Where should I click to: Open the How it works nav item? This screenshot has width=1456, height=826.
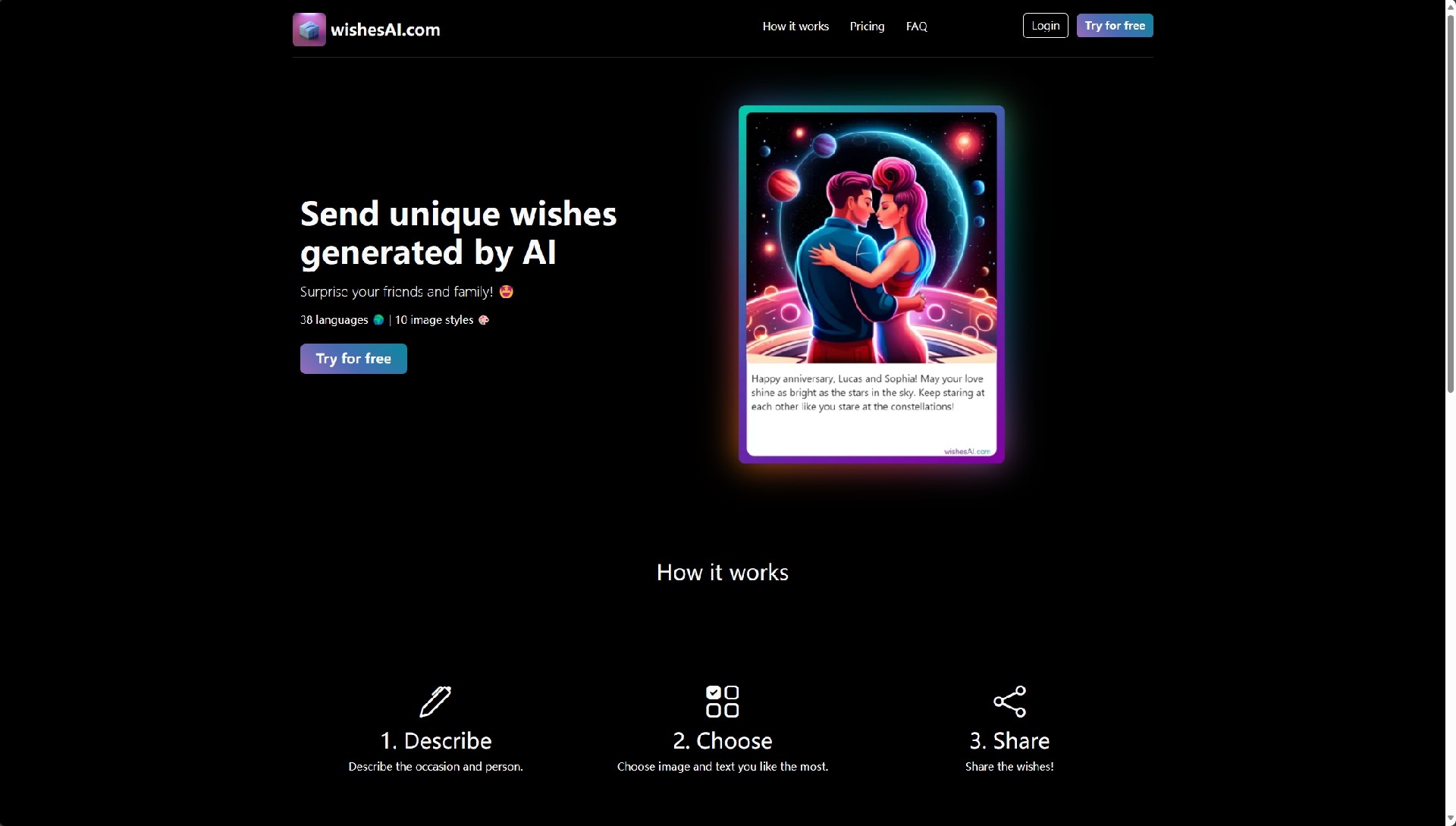(x=795, y=27)
